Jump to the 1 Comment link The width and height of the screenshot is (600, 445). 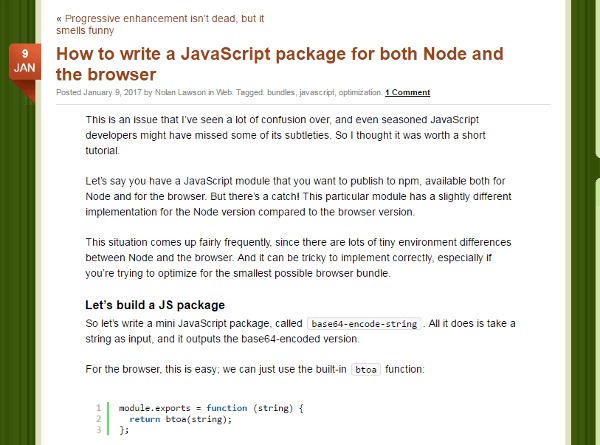coord(408,93)
